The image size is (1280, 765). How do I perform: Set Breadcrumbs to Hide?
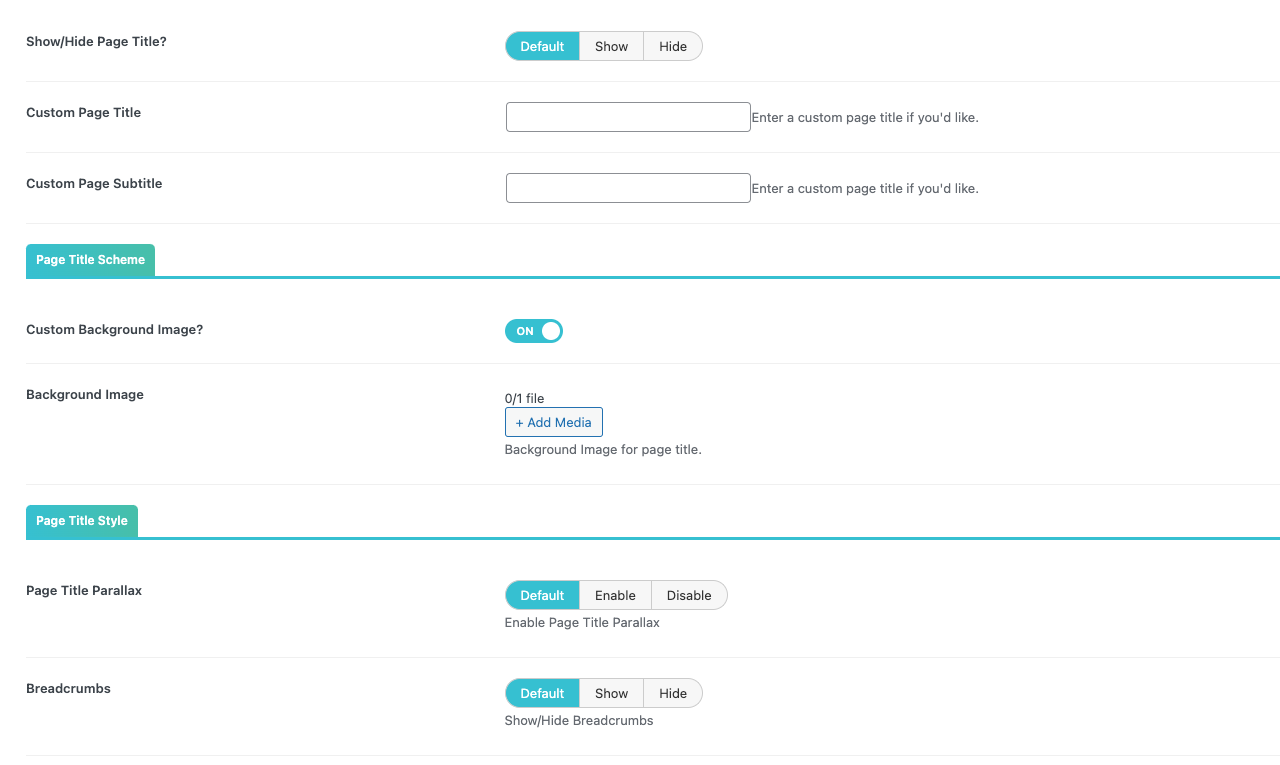click(x=673, y=693)
